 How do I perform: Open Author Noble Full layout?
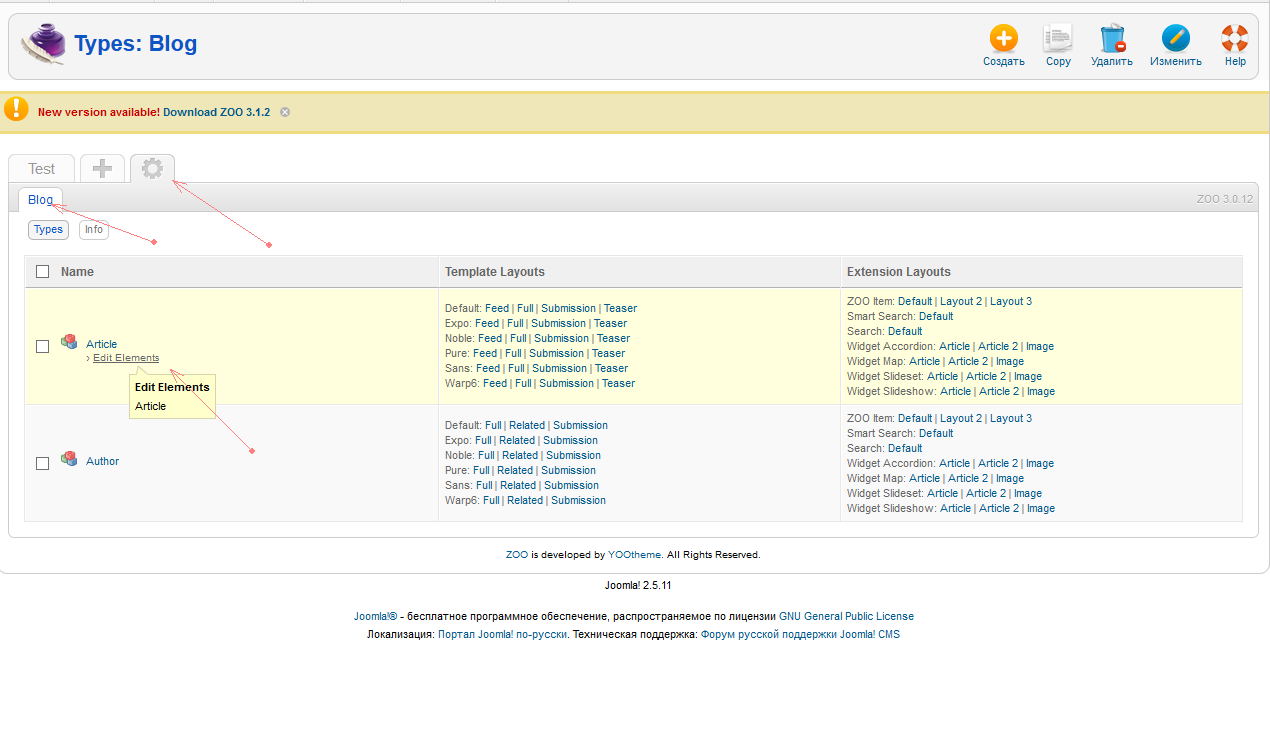[x=486, y=455]
